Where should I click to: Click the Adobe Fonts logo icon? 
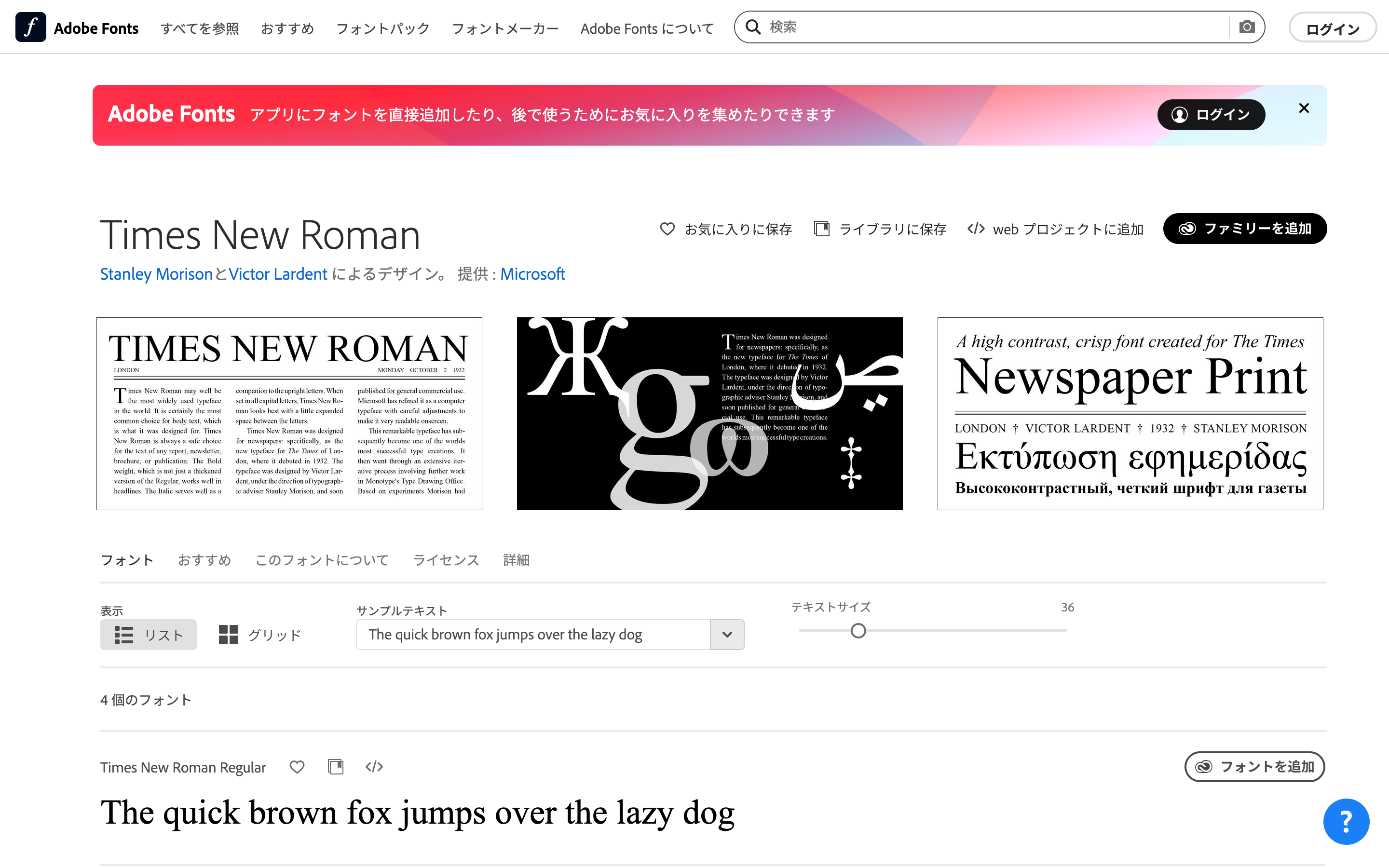coord(30,27)
